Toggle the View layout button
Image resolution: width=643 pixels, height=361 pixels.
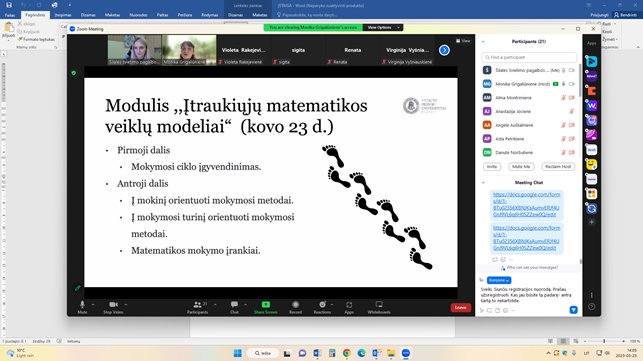click(463, 41)
